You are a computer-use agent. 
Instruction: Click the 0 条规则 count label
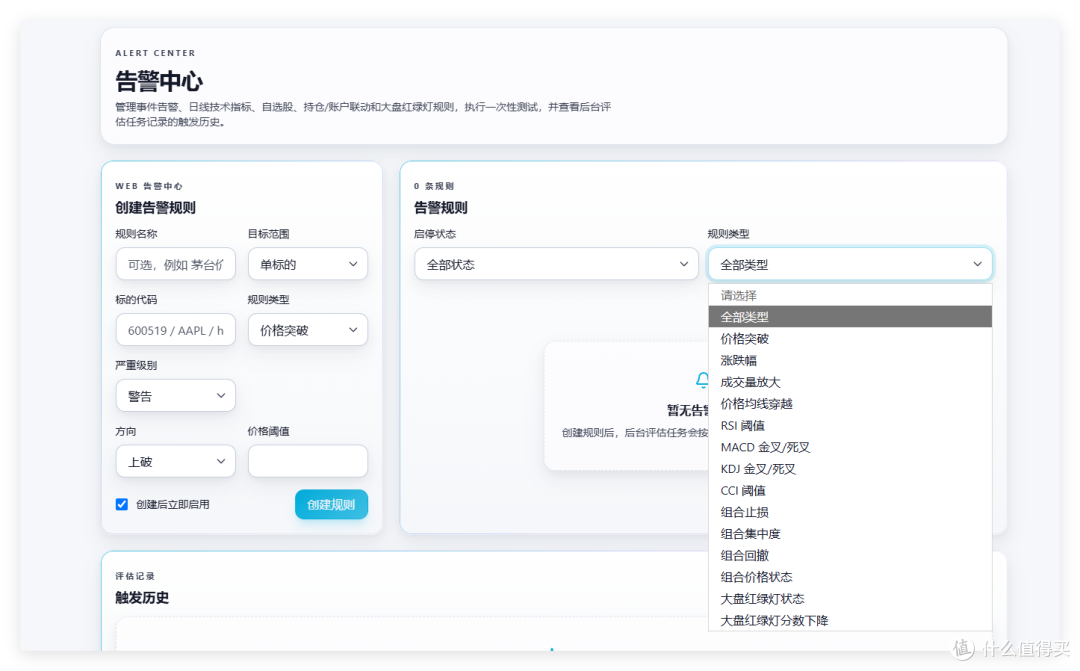click(x=434, y=186)
